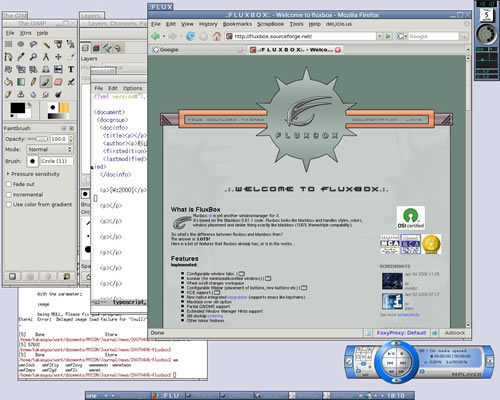
Task: Select the Clone stamp tool
Action: coord(21,94)
